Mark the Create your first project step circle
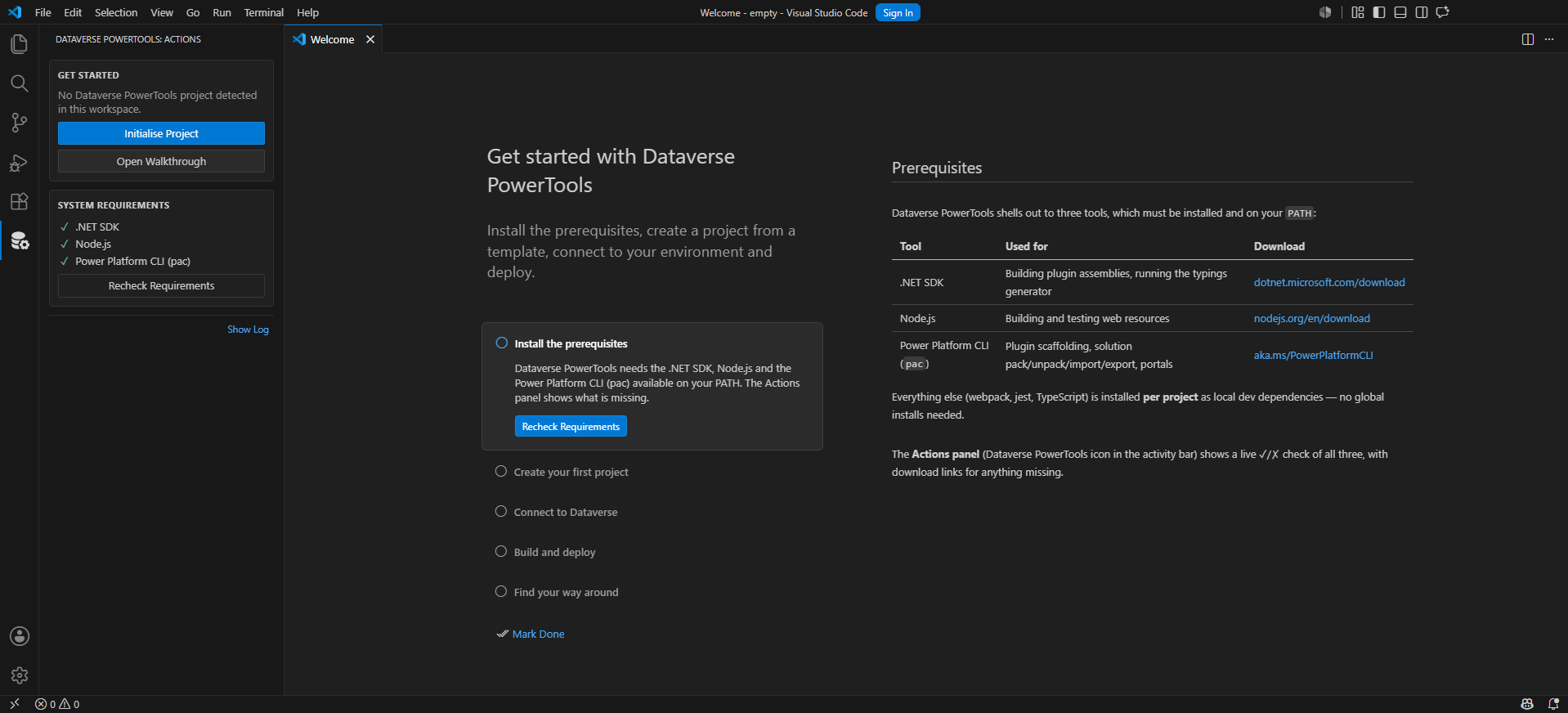Image resolution: width=1568 pixels, height=713 pixels. point(501,472)
